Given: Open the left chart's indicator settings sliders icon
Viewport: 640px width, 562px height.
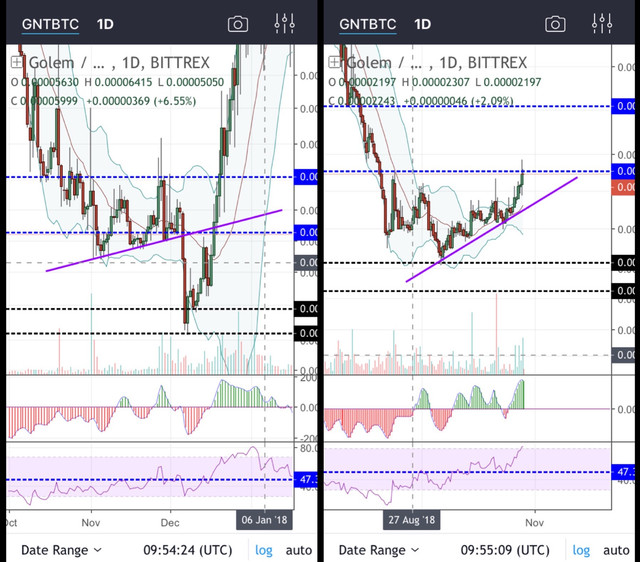Looking at the screenshot, I should [284, 24].
